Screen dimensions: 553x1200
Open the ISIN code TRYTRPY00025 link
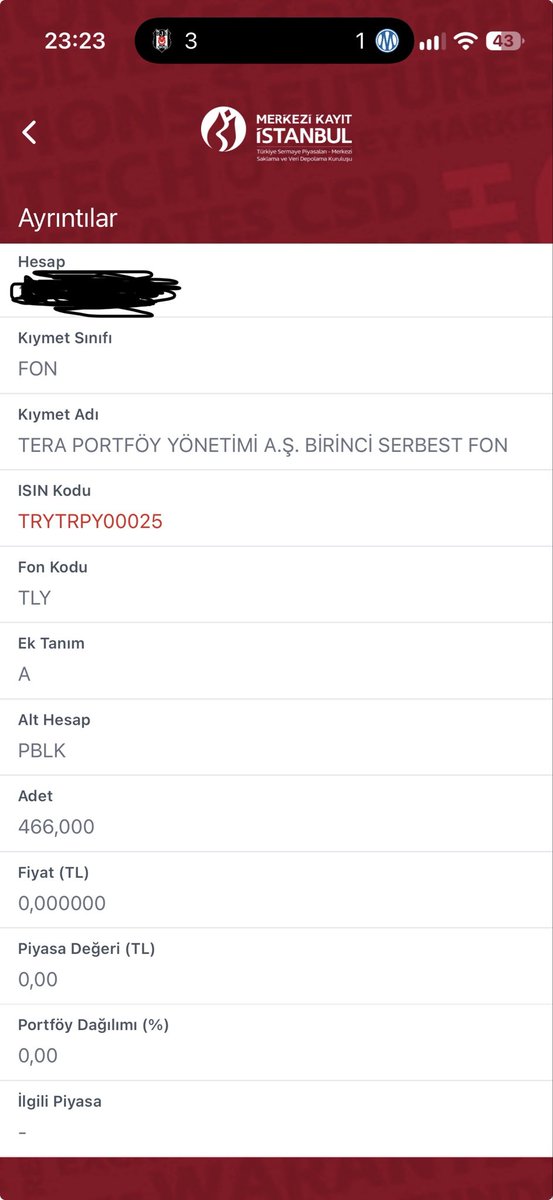90,521
